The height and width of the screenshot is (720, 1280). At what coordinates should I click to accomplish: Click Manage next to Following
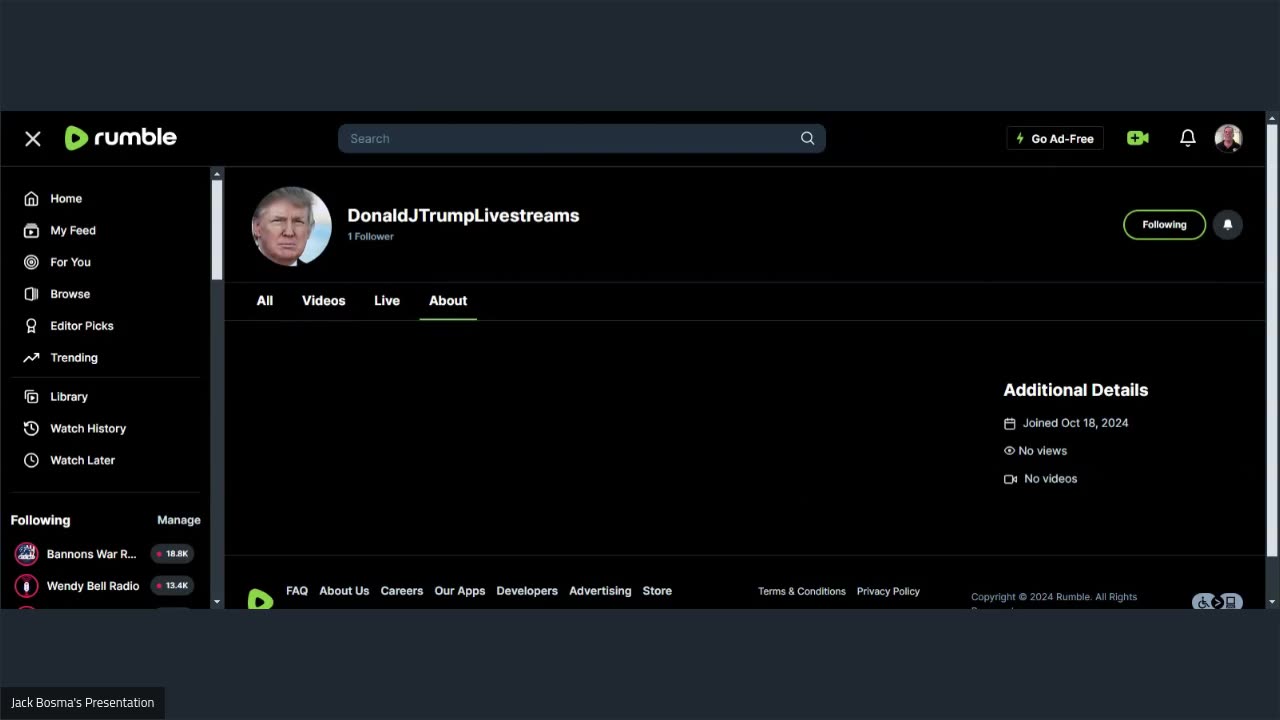179,520
